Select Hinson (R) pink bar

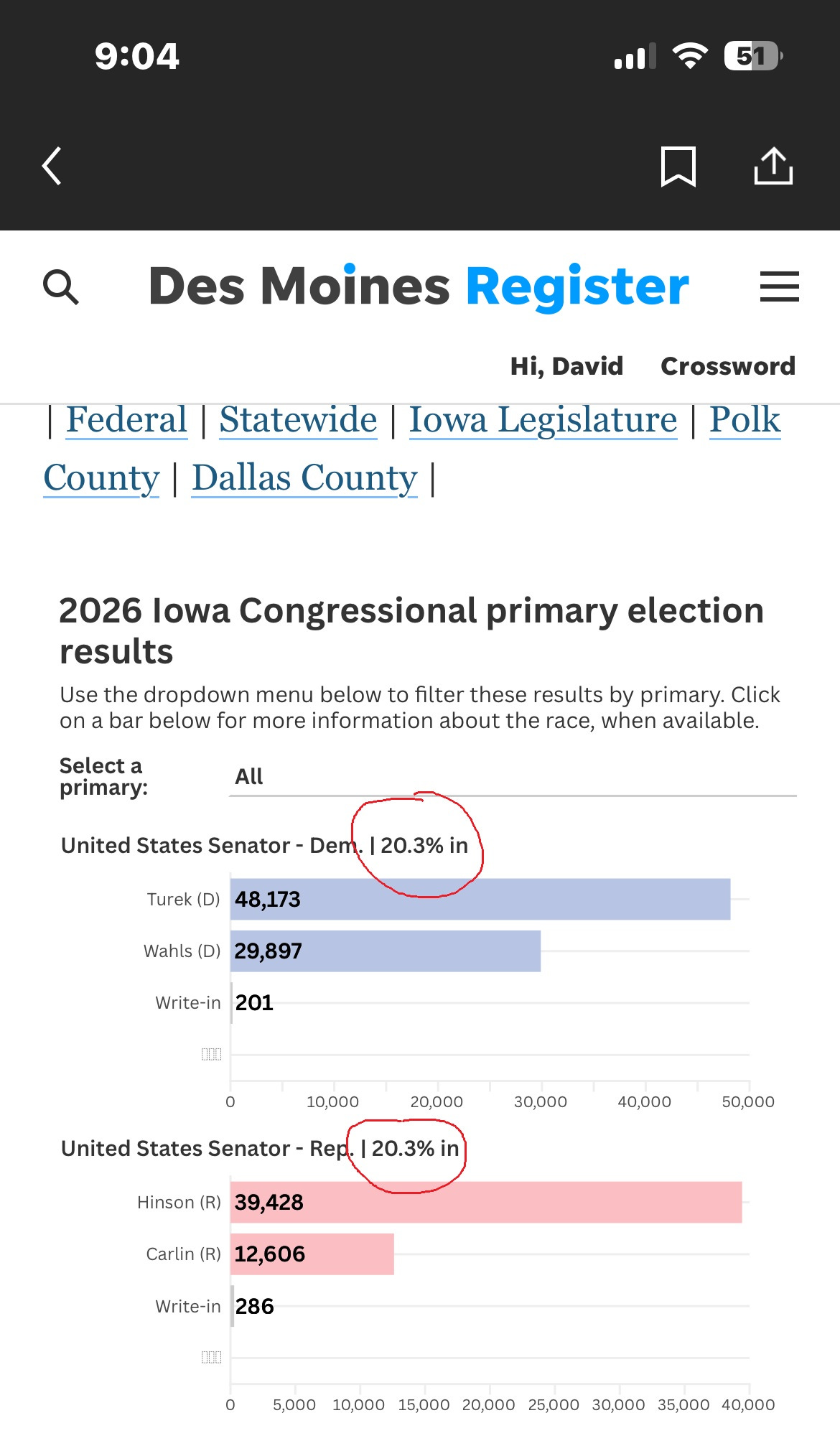pos(486,1202)
